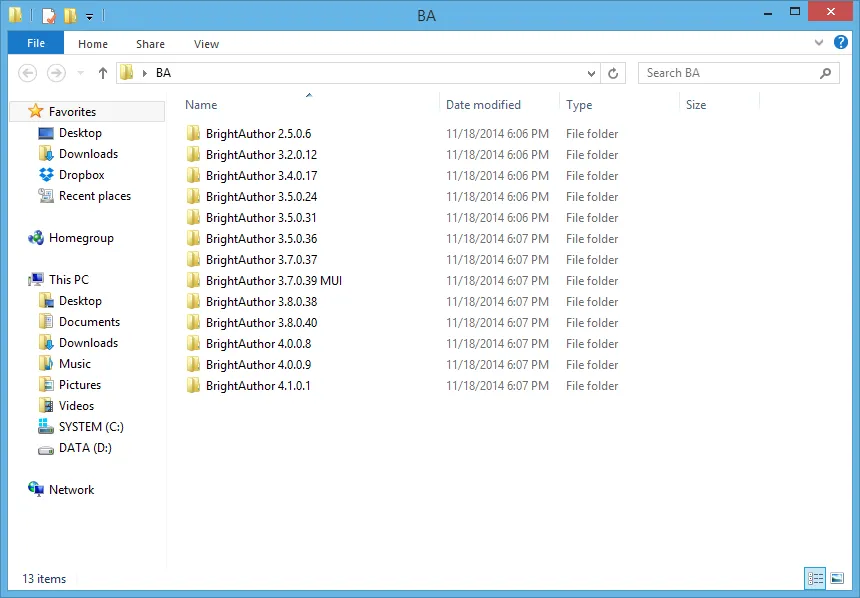Switch to Details view layout button
Screen dimensions: 860x598
point(815,578)
